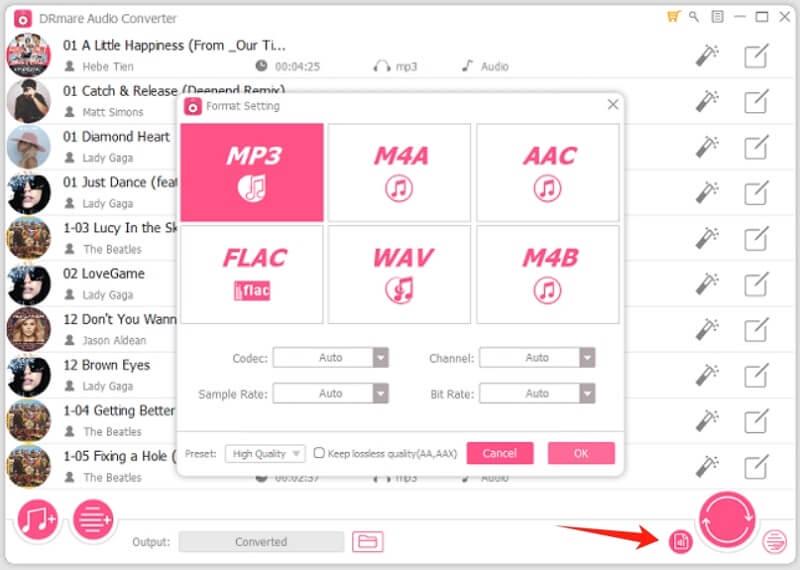Viewport: 800px width, 570px height.
Task: Click the 00:04:25 duration text
Action: click(297, 66)
